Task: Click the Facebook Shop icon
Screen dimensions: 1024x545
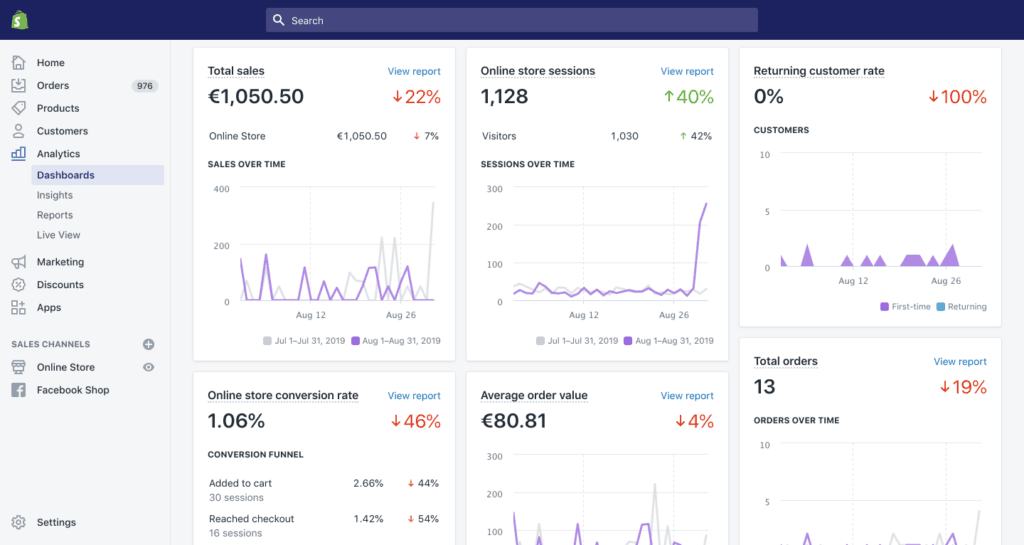Action: [18, 390]
